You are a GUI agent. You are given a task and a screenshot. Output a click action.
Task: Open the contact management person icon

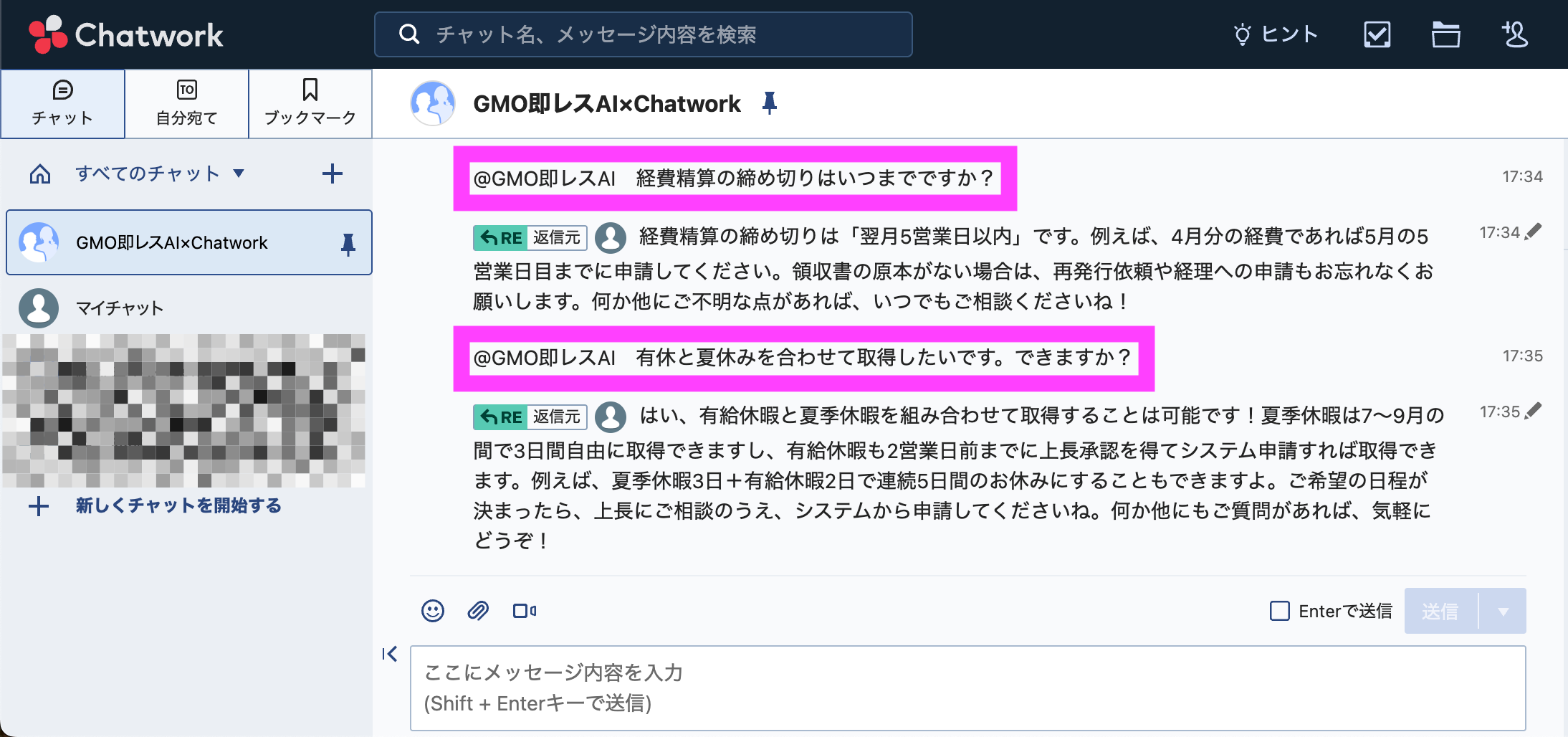pyautogui.click(x=1514, y=34)
